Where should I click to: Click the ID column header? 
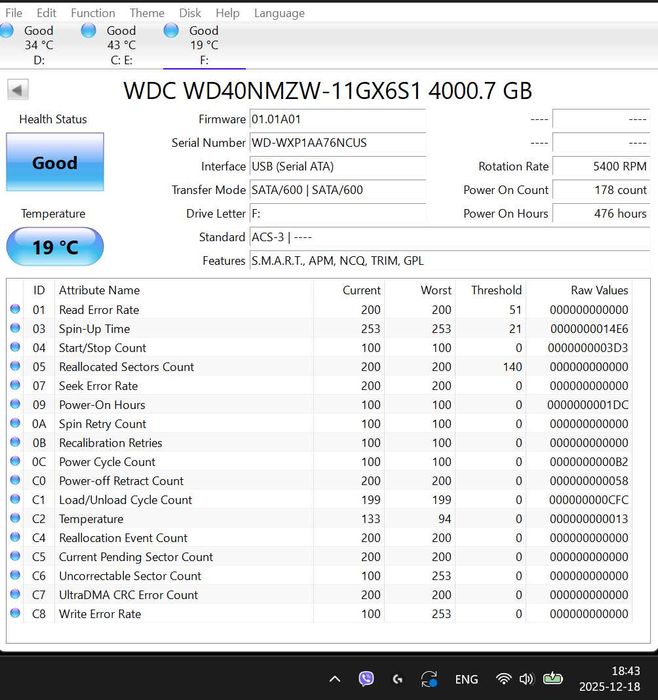point(39,290)
